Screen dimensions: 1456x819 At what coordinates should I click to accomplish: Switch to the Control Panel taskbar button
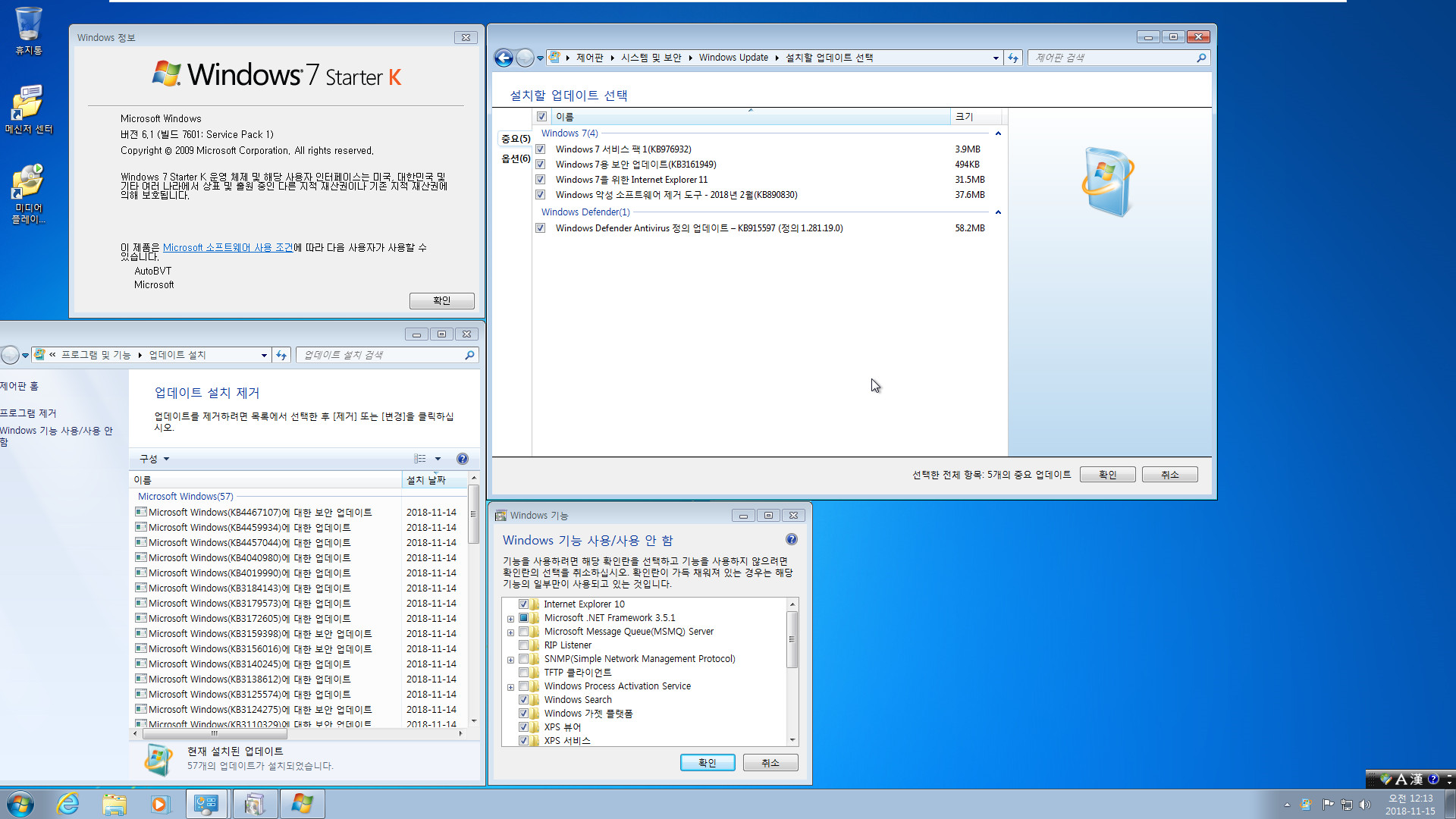tap(206, 804)
